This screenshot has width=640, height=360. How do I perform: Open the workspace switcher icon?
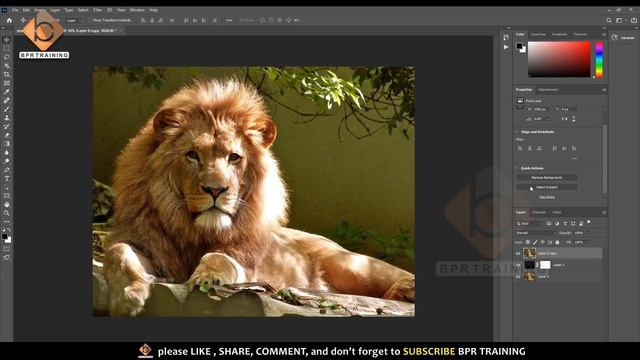[620, 20]
